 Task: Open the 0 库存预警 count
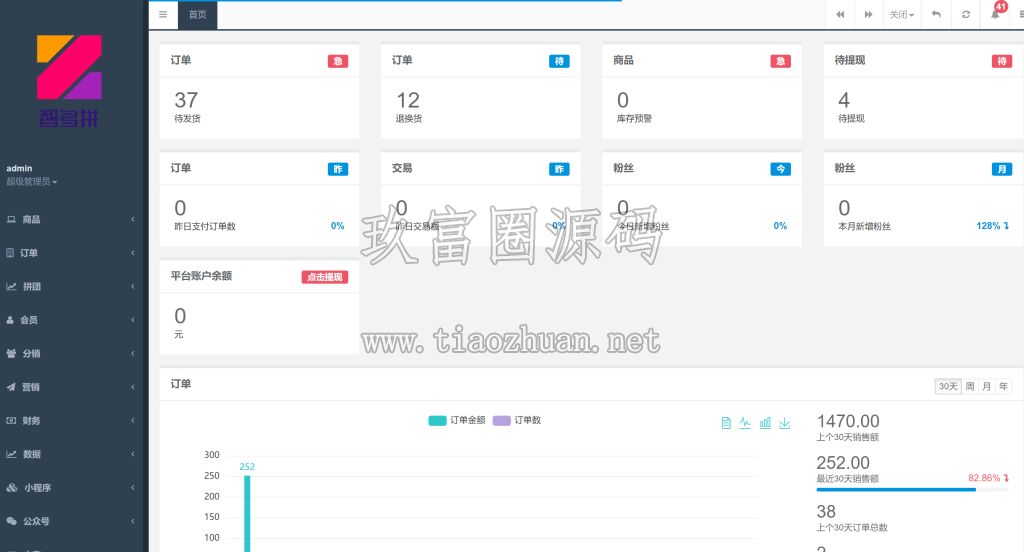click(623, 101)
